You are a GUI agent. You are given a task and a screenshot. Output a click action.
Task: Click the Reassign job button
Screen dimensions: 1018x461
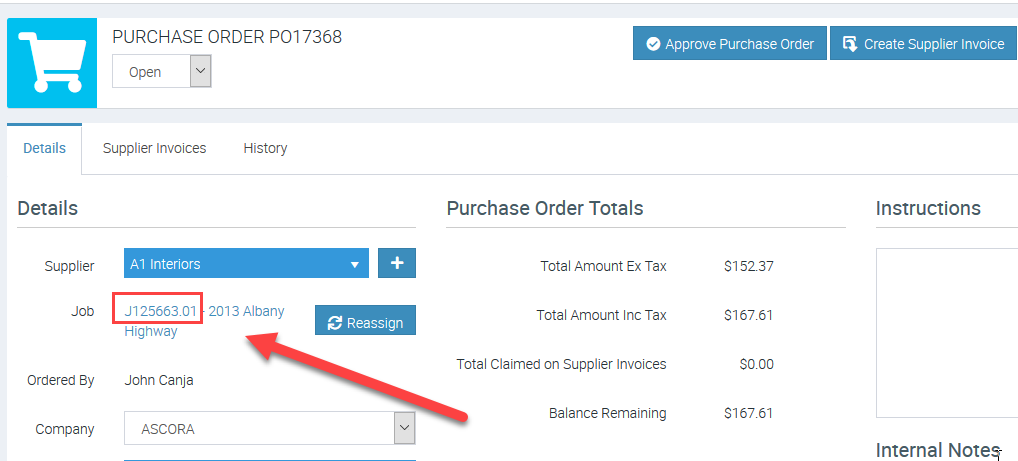click(x=365, y=322)
